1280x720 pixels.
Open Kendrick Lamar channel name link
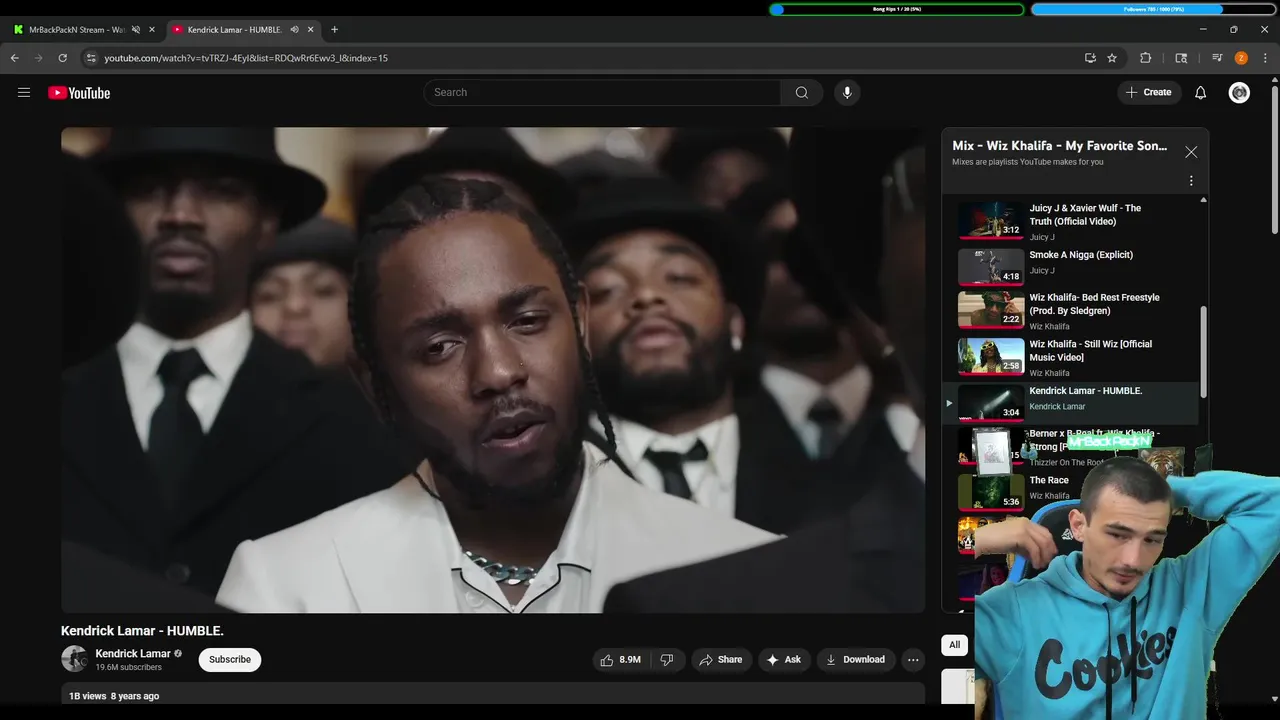pyautogui.click(x=133, y=654)
